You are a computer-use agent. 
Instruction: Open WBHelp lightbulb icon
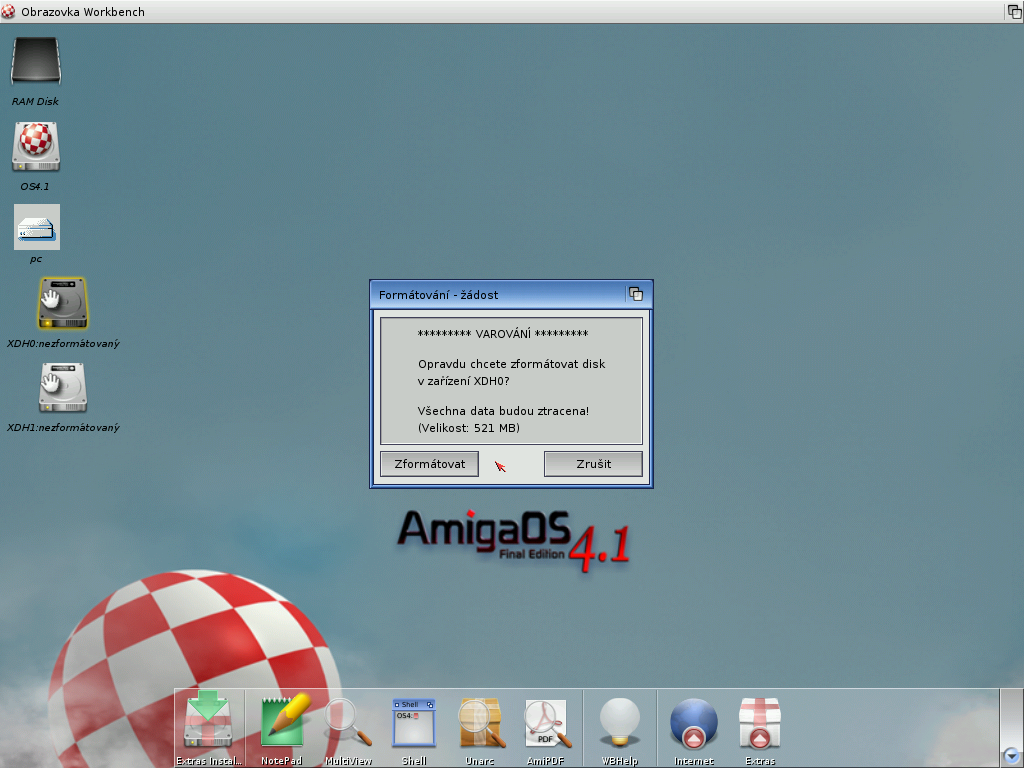pos(619,722)
